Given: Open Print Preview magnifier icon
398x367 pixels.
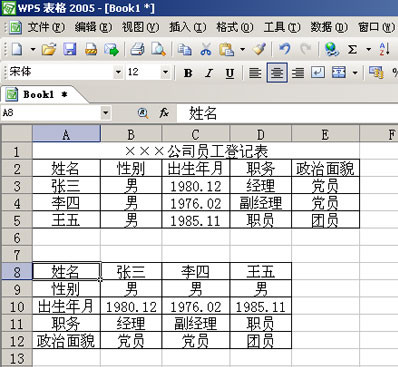Looking at the screenshot, I should [x=158, y=49].
